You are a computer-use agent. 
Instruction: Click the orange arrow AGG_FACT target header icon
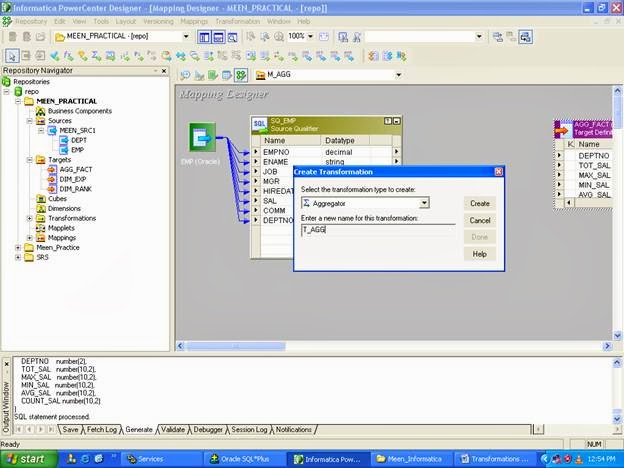(563, 130)
